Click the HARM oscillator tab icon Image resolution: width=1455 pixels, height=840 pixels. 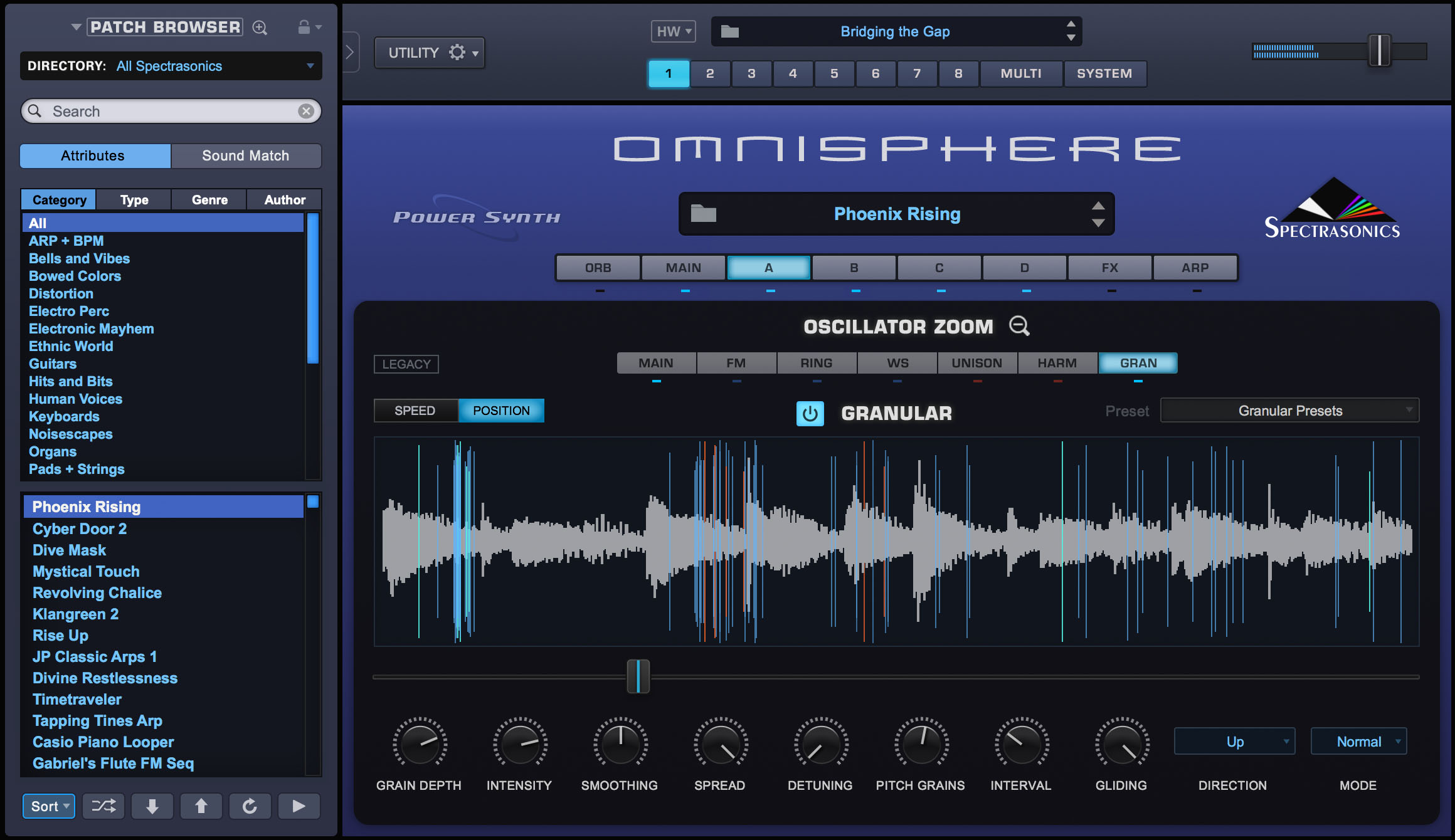(1058, 362)
